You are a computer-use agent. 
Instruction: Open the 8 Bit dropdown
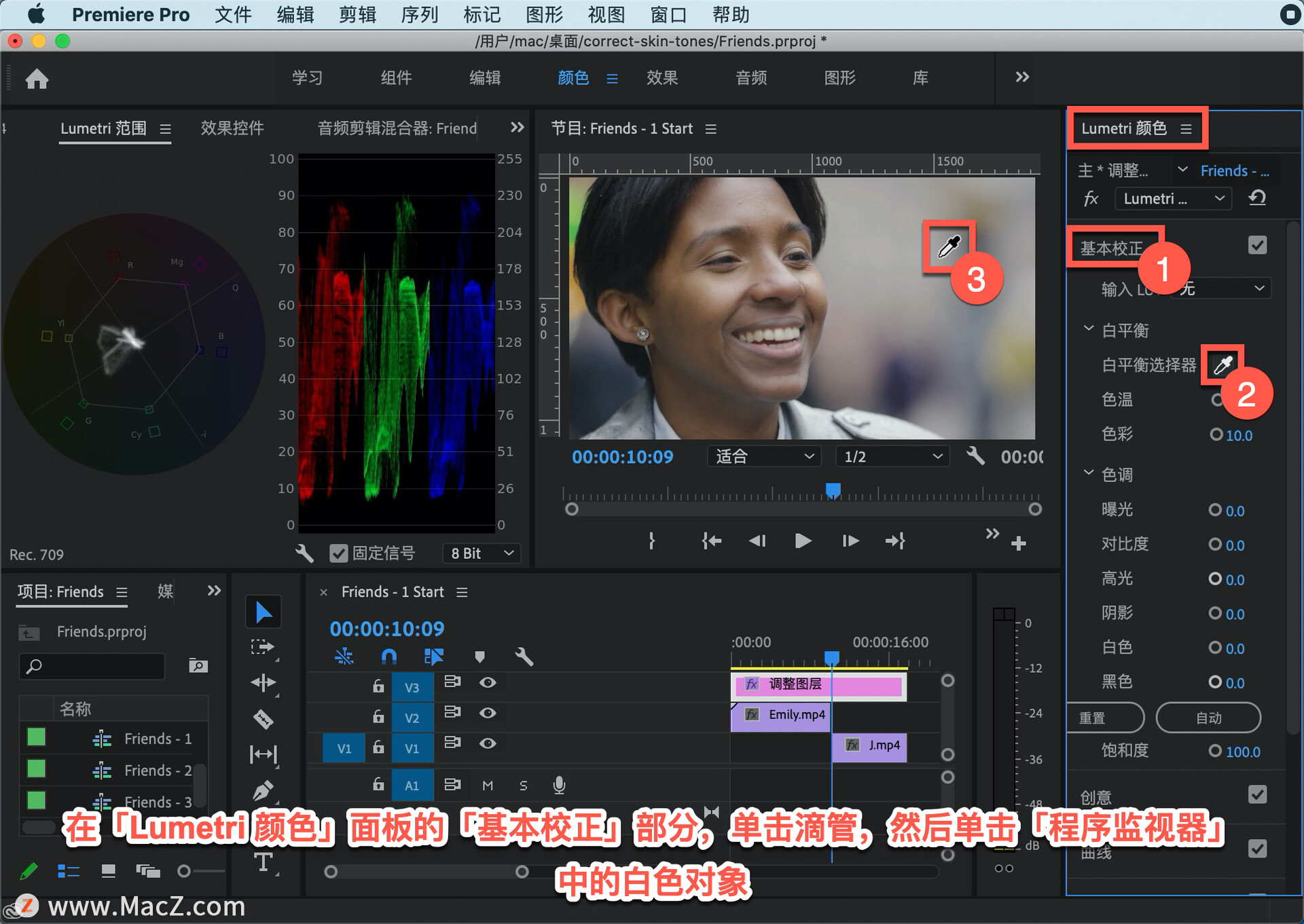482,553
